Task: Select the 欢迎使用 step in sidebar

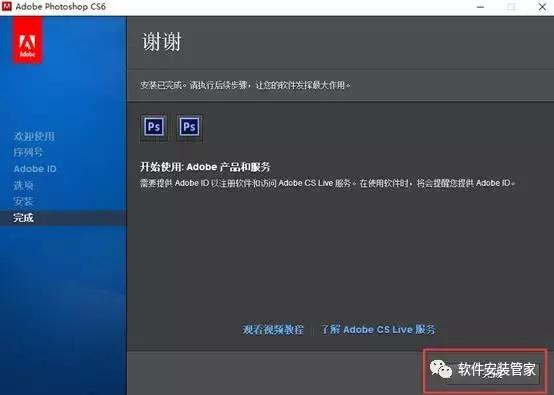Action: click(x=34, y=136)
